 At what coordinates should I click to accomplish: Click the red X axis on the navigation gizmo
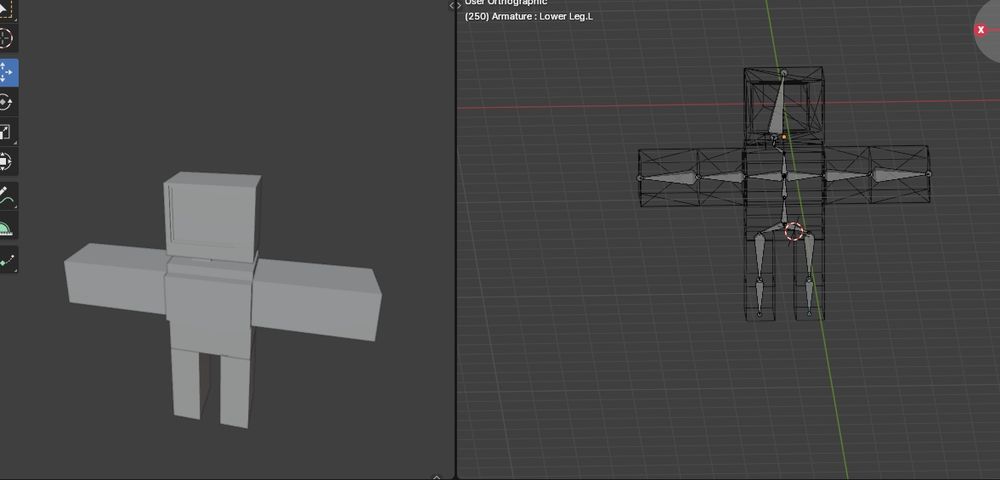tap(981, 30)
